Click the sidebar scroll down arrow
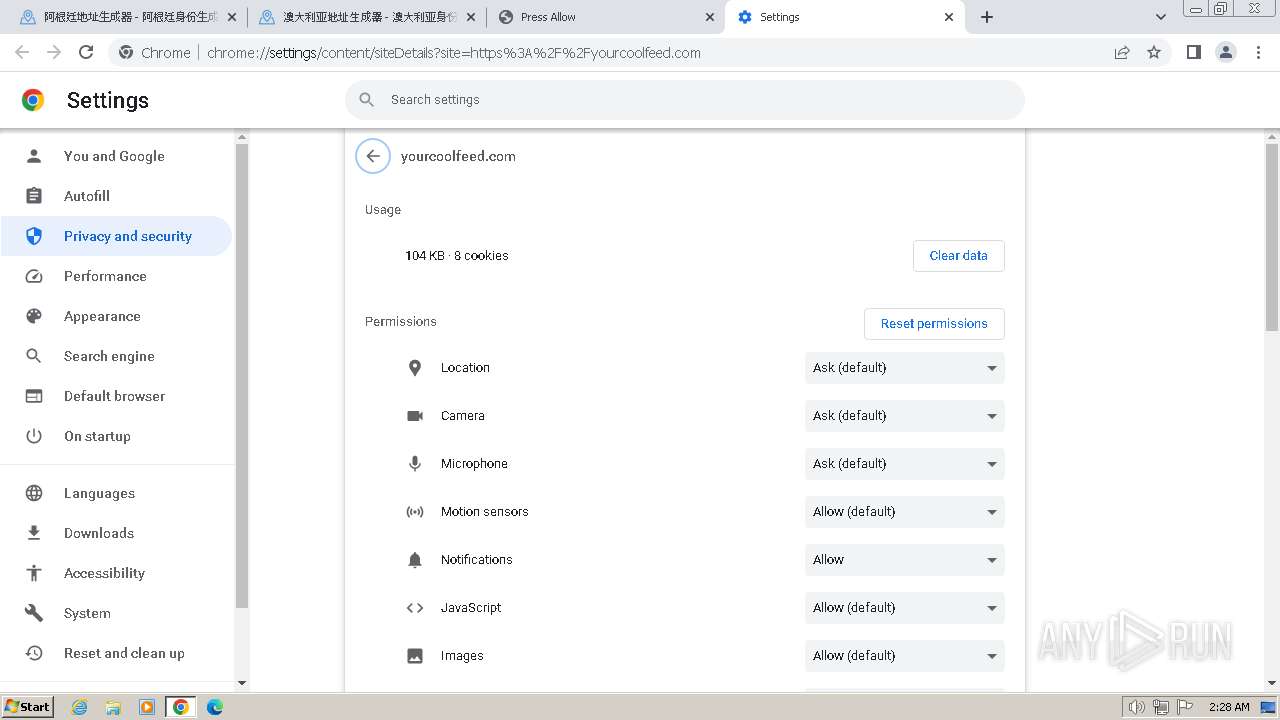 pyautogui.click(x=241, y=683)
